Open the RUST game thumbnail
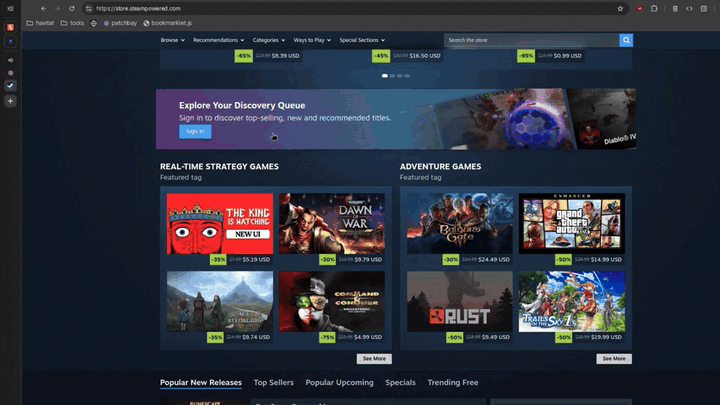The image size is (720, 405). point(460,302)
